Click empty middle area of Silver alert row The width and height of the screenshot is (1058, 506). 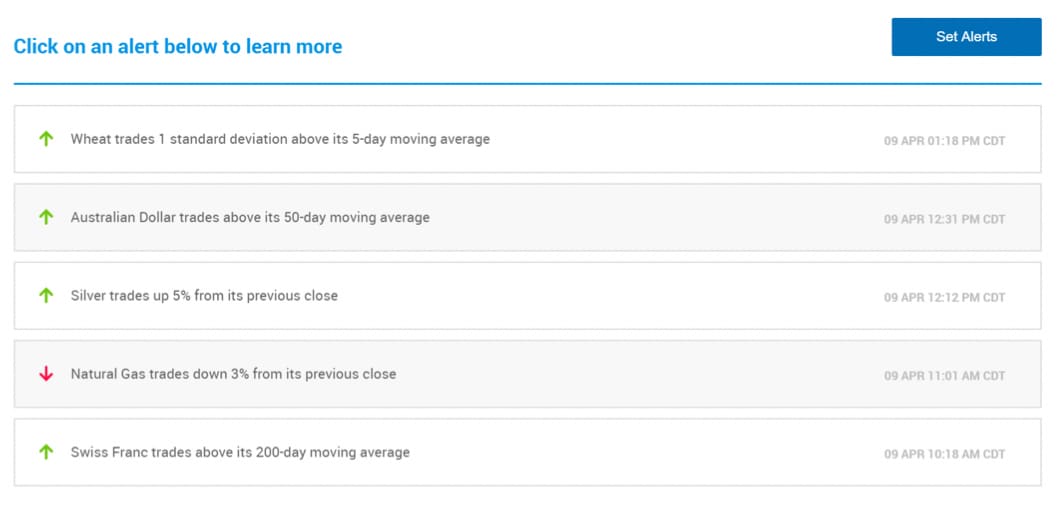[x=610, y=296]
